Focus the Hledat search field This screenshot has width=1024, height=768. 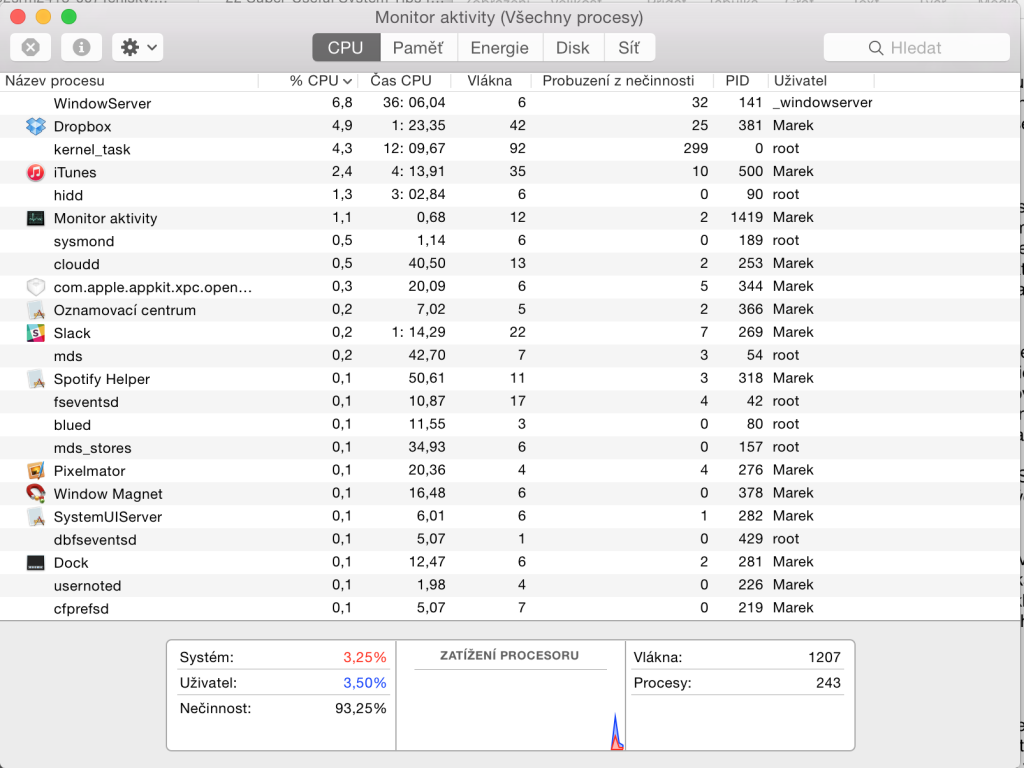point(917,48)
